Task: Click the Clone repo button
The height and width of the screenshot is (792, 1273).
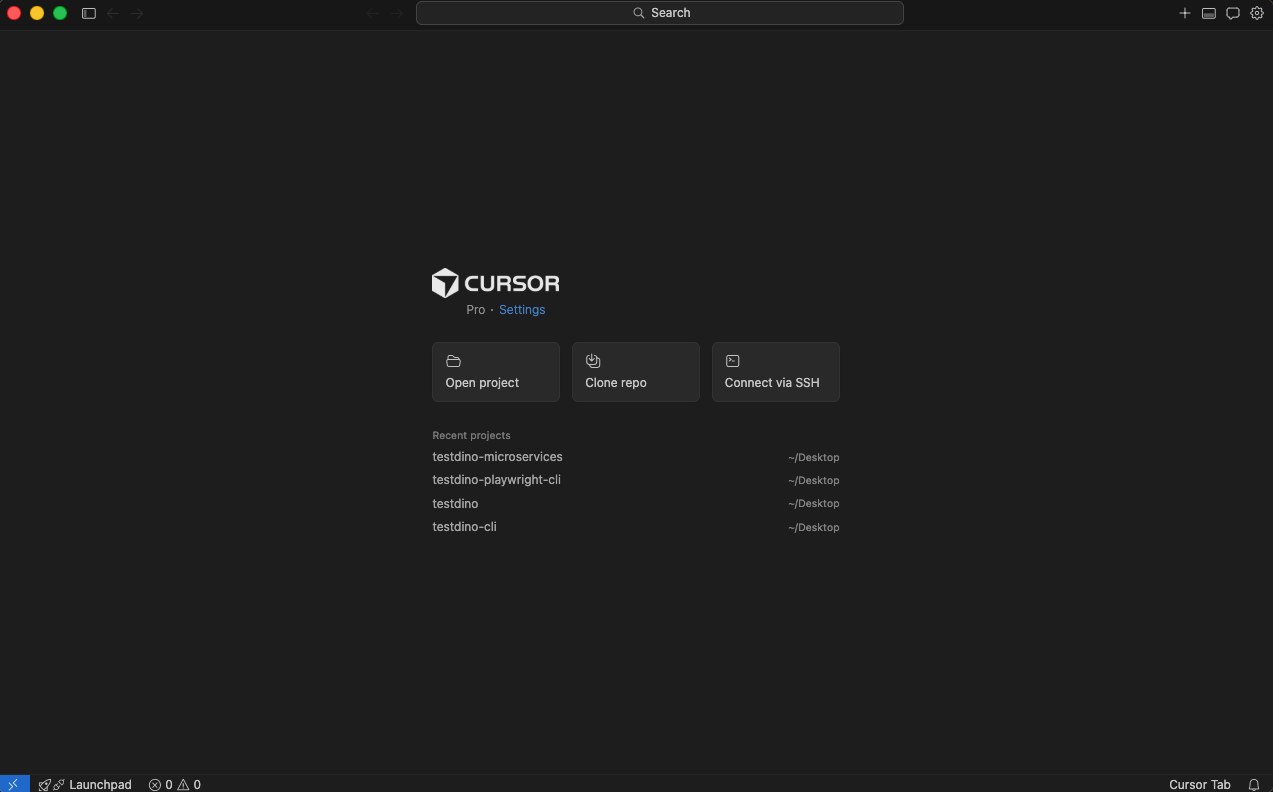Action: 635,372
